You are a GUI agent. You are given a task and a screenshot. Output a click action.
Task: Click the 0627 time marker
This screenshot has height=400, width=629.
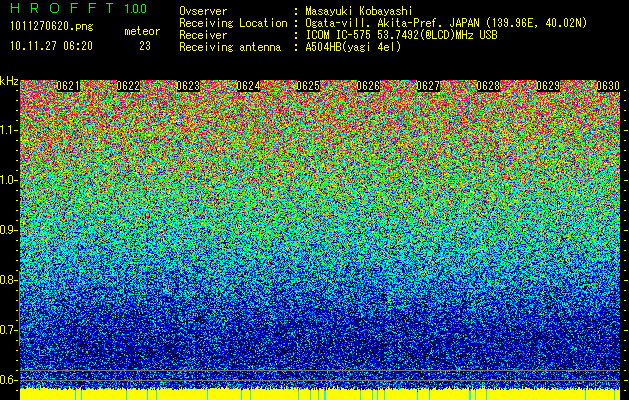point(428,86)
